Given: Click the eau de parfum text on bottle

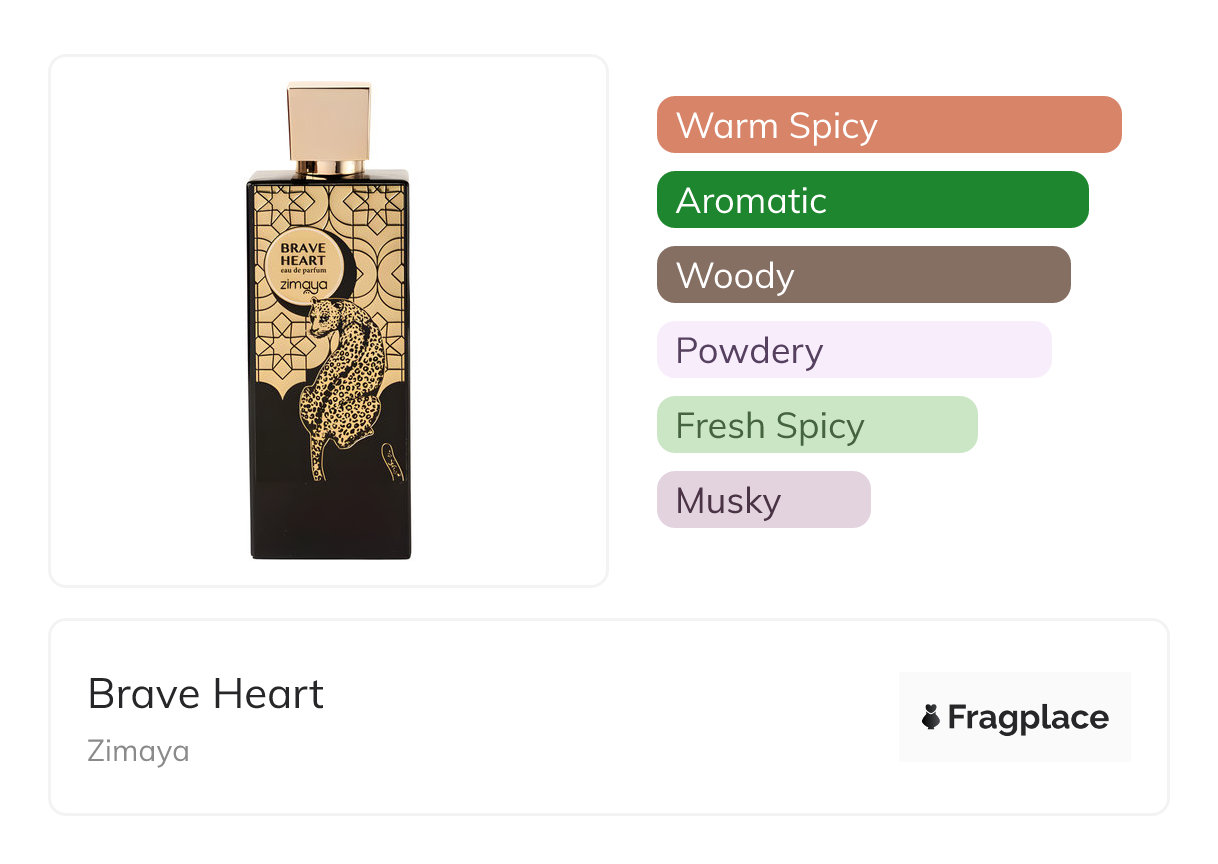Looking at the screenshot, I should tap(303, 272).
